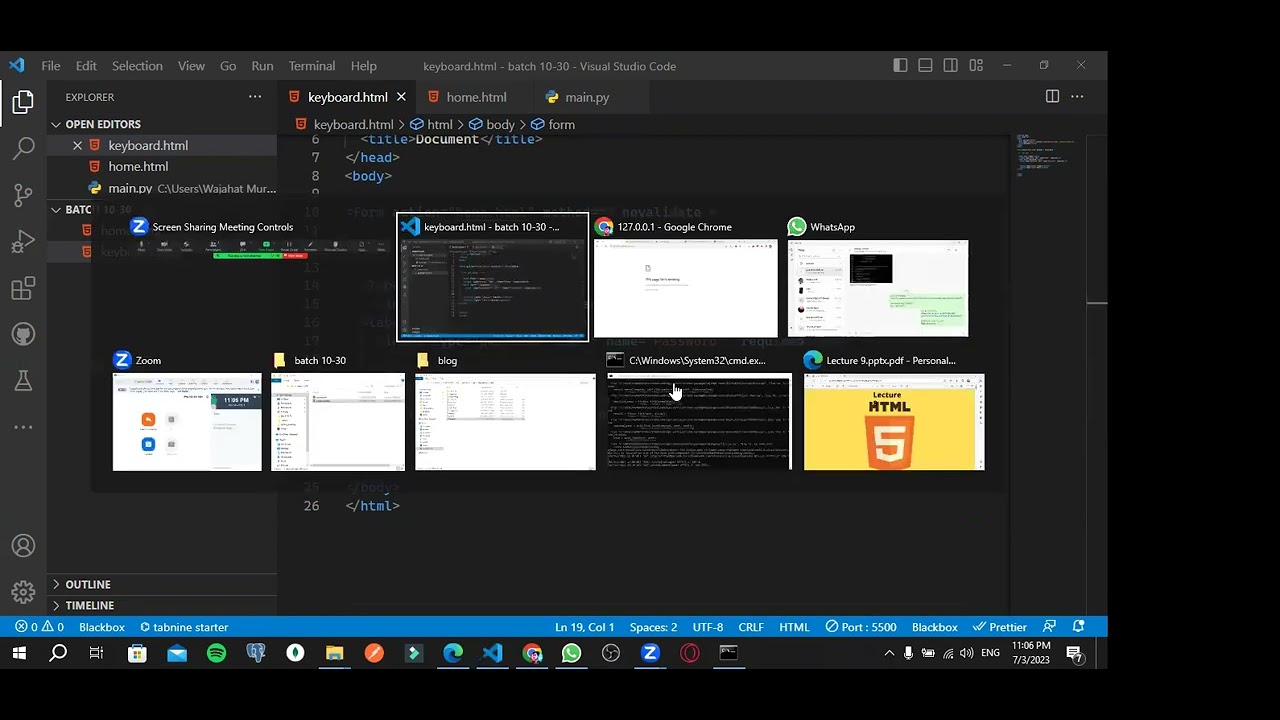Viewport: 1280px width, 720px height.
Task: Toggle the Secondary Side Bar
Action: click(x=951, y=66)
